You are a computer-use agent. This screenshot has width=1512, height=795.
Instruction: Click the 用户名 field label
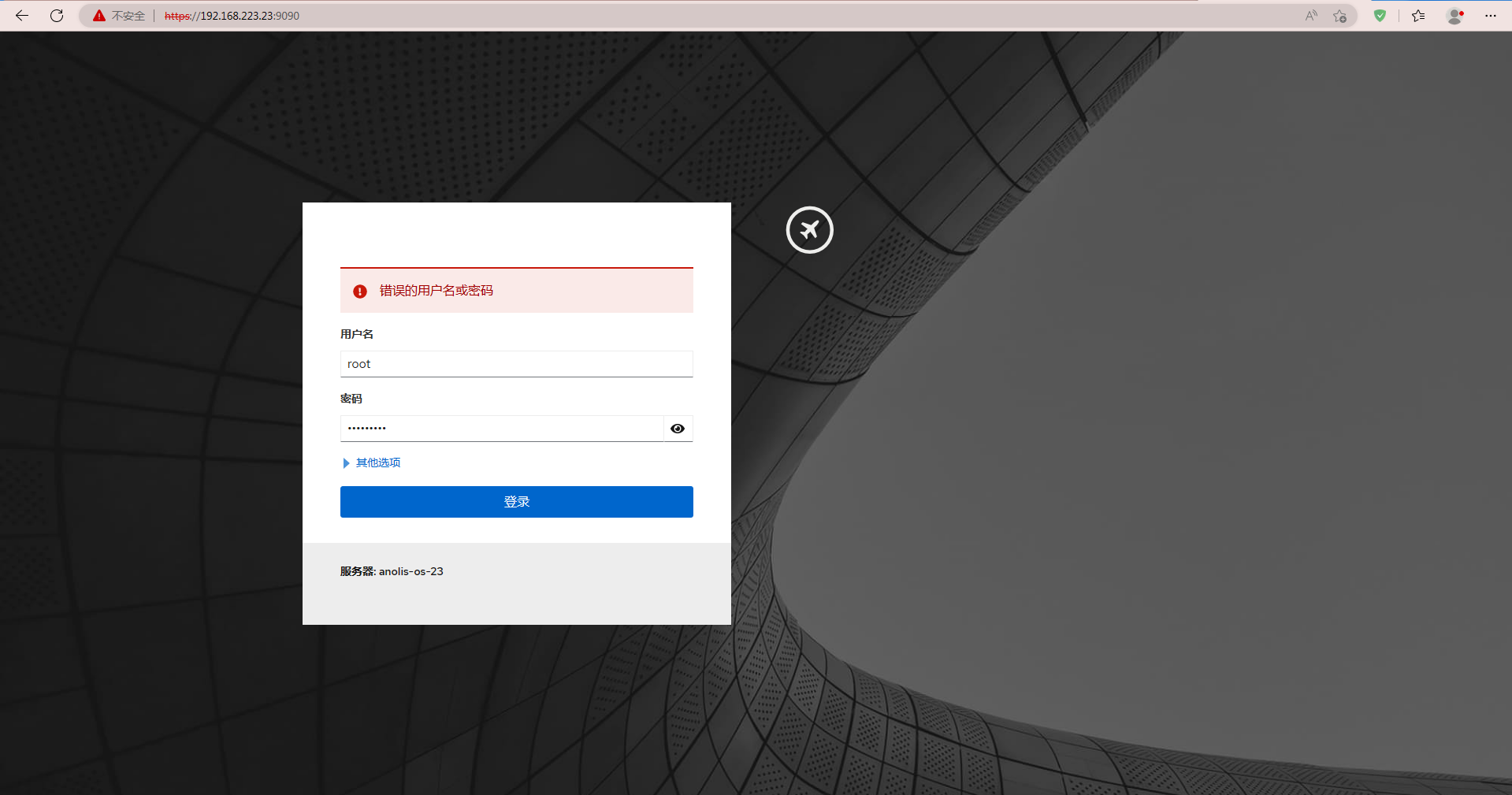click(357, 334)
